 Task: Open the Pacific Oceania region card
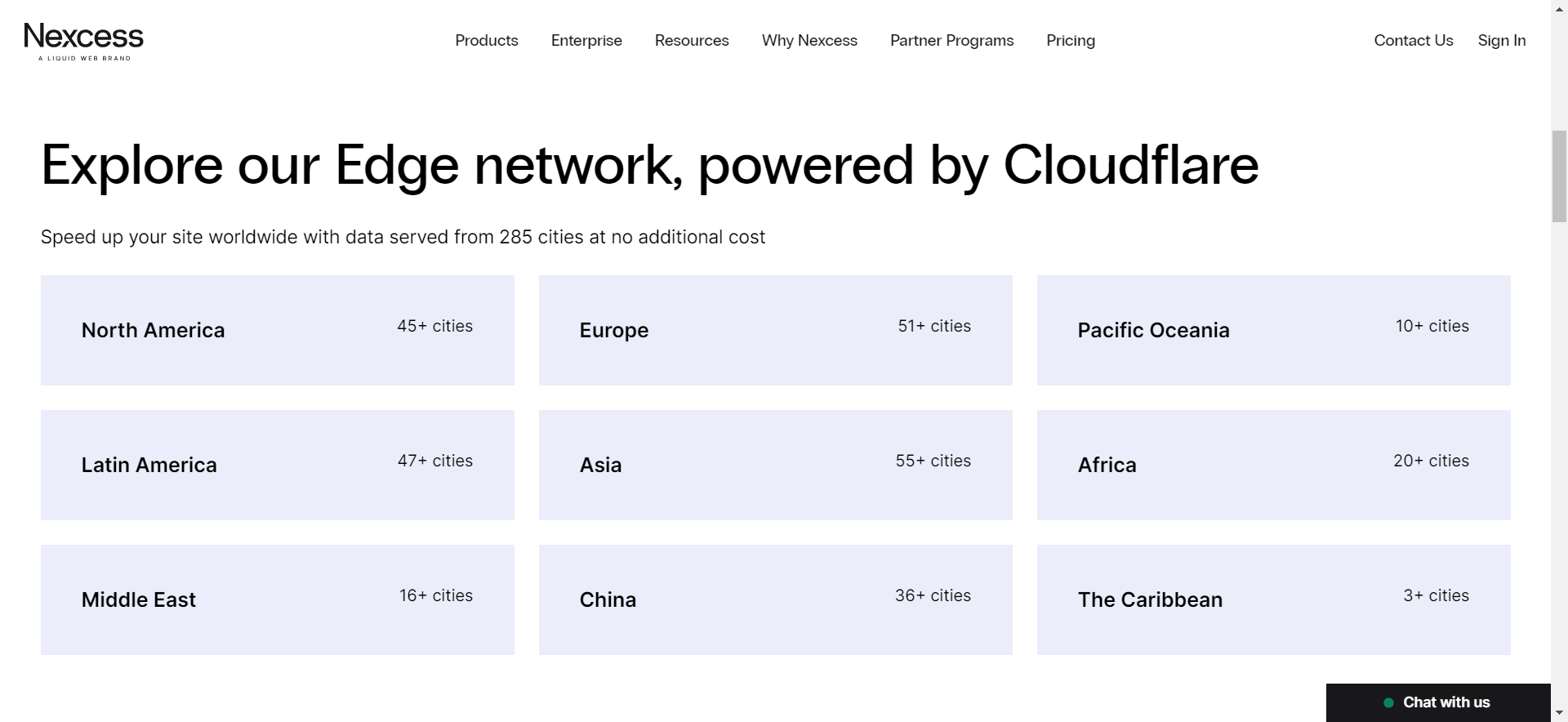(x=1273, y=330)
